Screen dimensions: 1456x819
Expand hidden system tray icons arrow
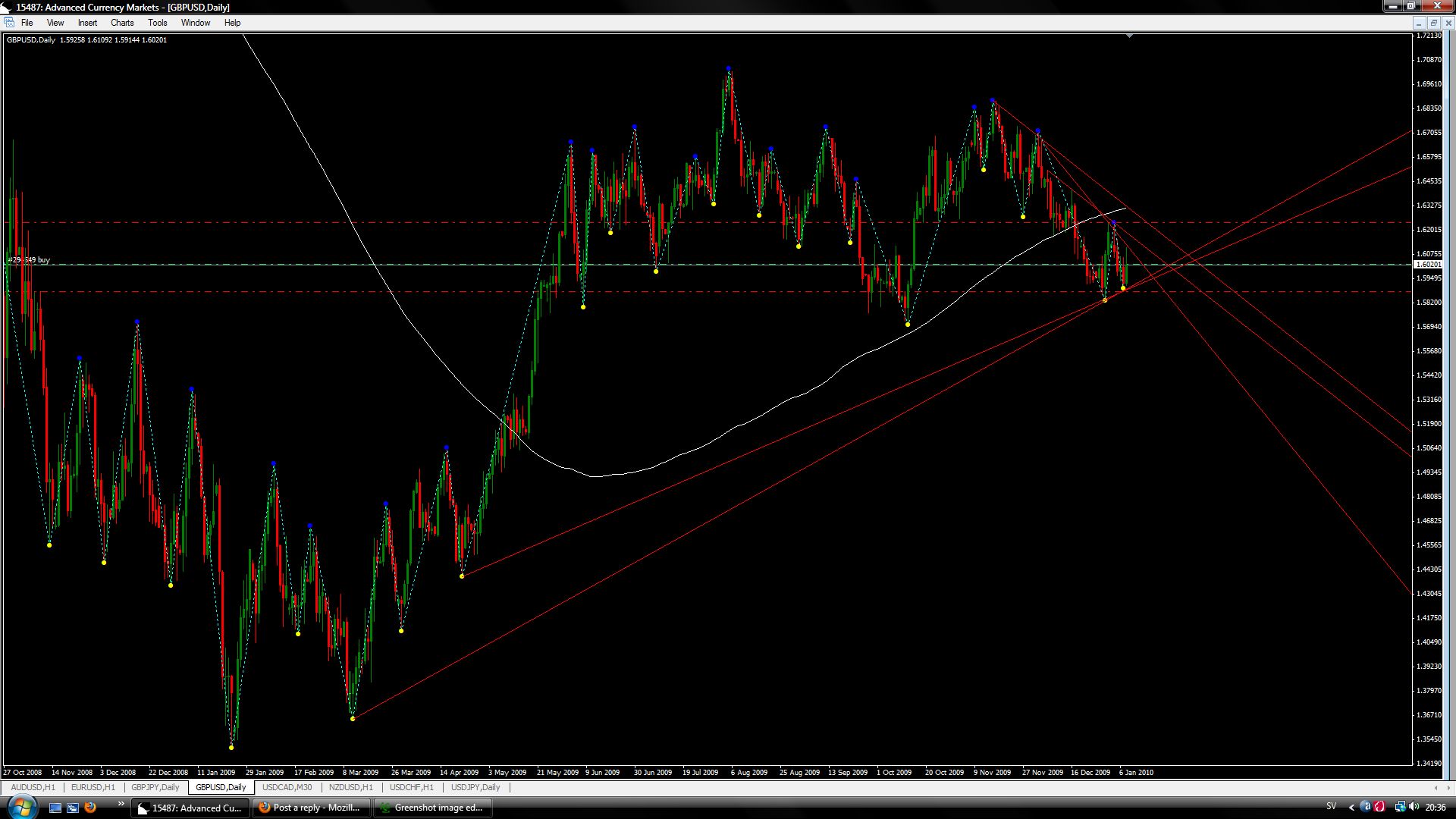tap(1351, 808)
